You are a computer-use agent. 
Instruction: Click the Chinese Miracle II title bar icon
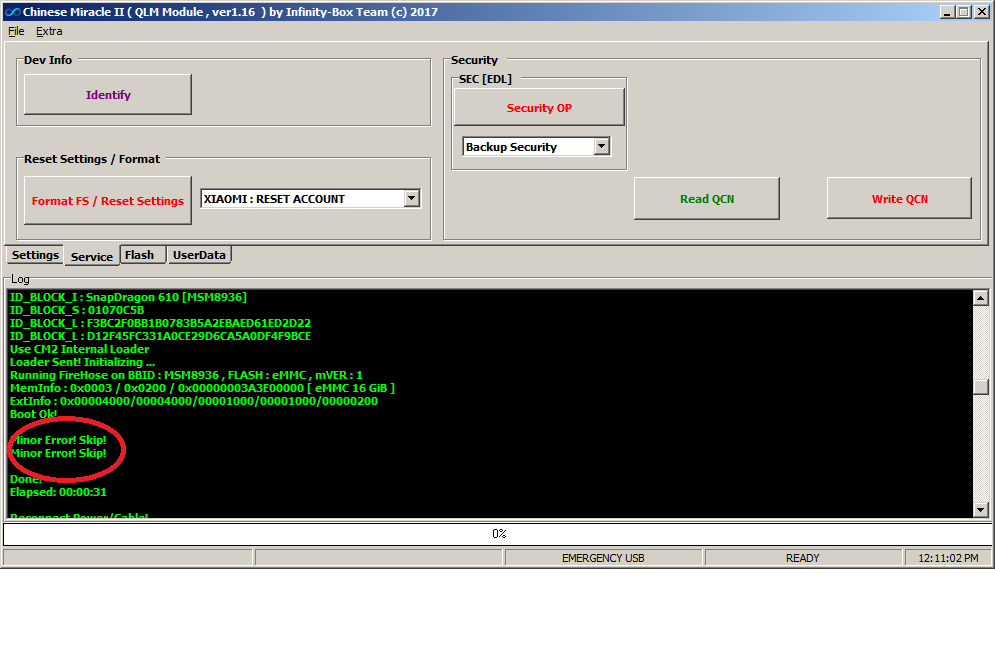(11, 12)
